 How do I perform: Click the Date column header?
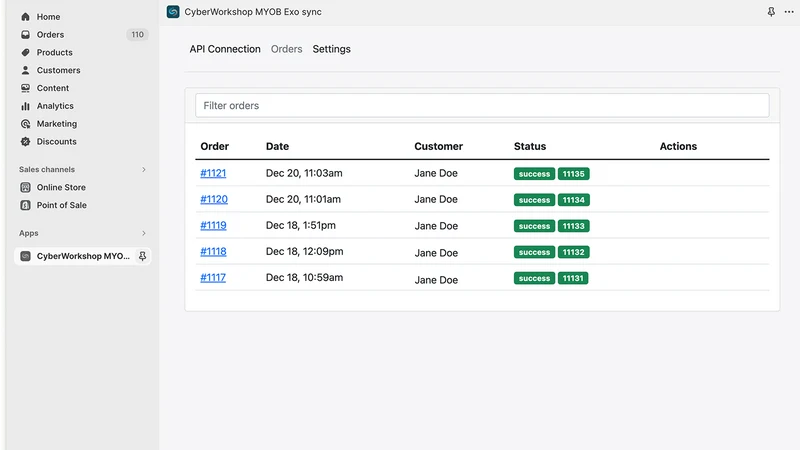tap(277, 146)
